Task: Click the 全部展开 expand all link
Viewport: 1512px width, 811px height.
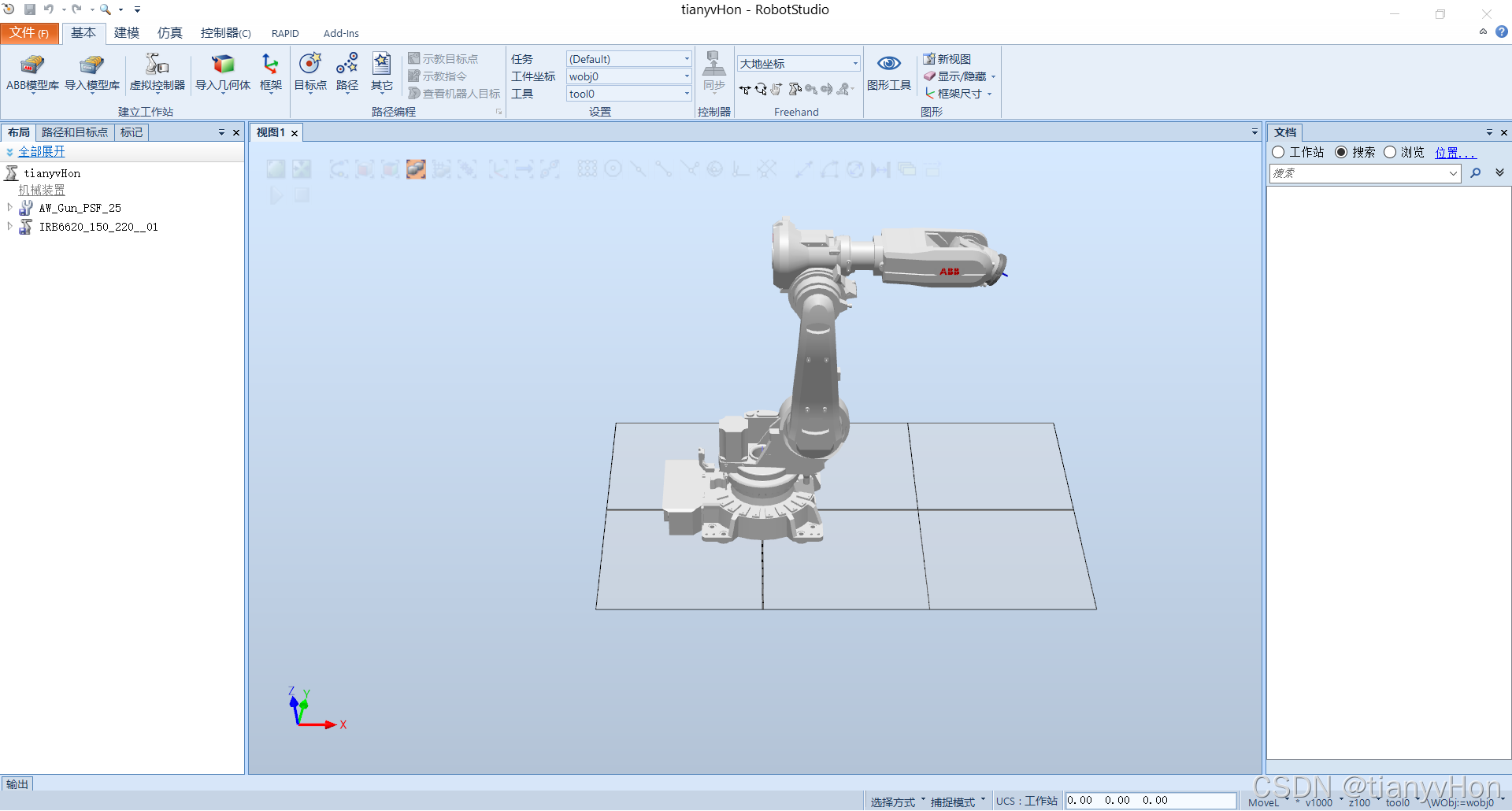Action: 42,151
